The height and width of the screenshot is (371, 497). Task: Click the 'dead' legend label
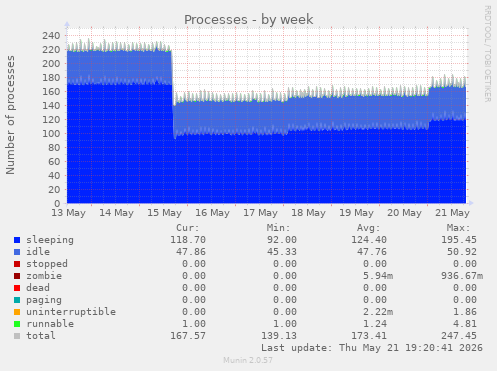coord(38,288)
